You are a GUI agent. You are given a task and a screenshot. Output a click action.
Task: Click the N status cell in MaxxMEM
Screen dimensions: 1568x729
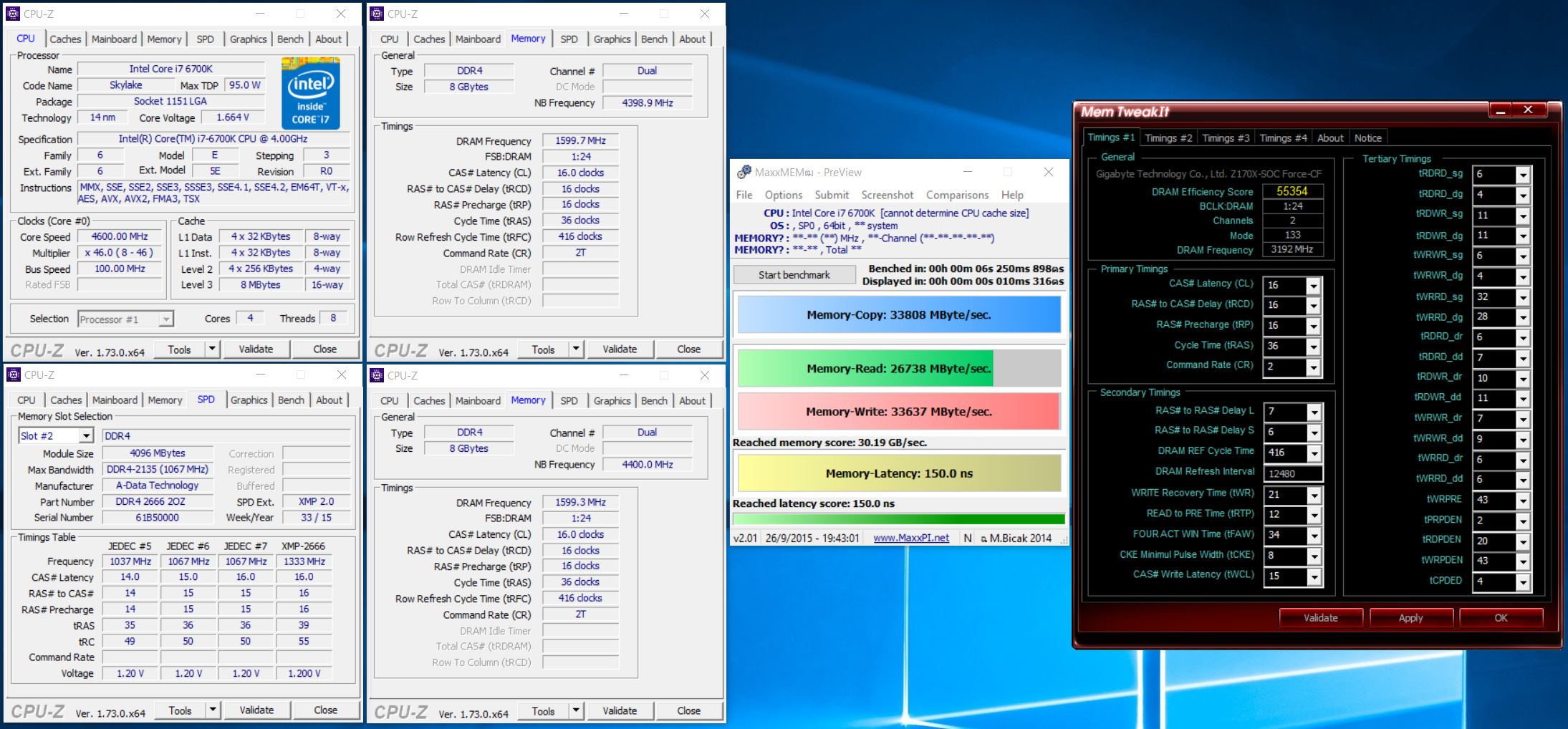(967, 538)
